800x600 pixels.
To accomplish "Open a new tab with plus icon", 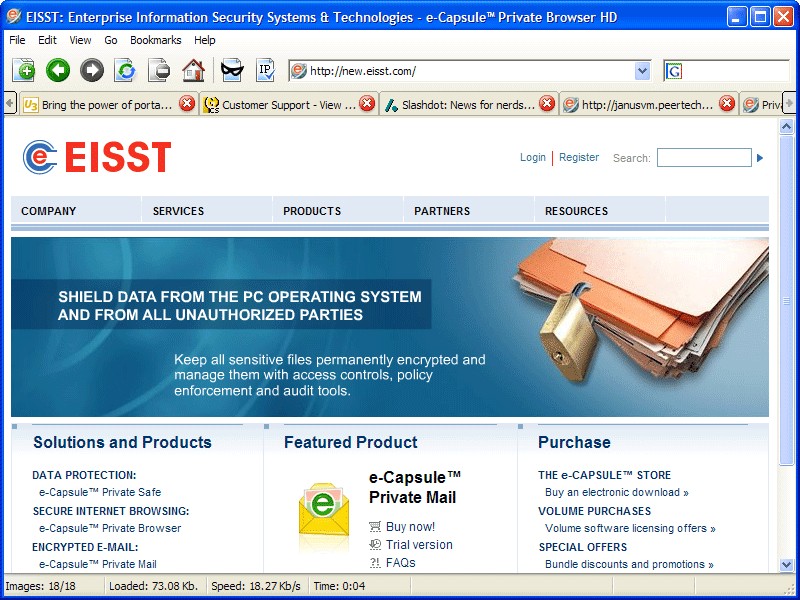I will 23,70.
